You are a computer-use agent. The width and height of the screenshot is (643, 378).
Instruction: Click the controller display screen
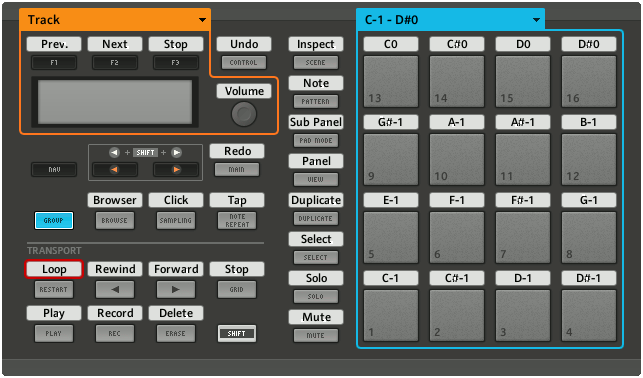[x=115, y=102]
